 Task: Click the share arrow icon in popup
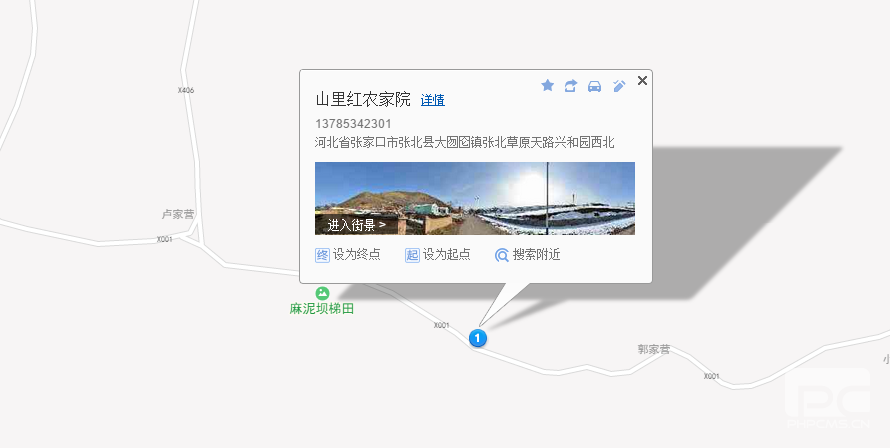click(x=570, y=86)
